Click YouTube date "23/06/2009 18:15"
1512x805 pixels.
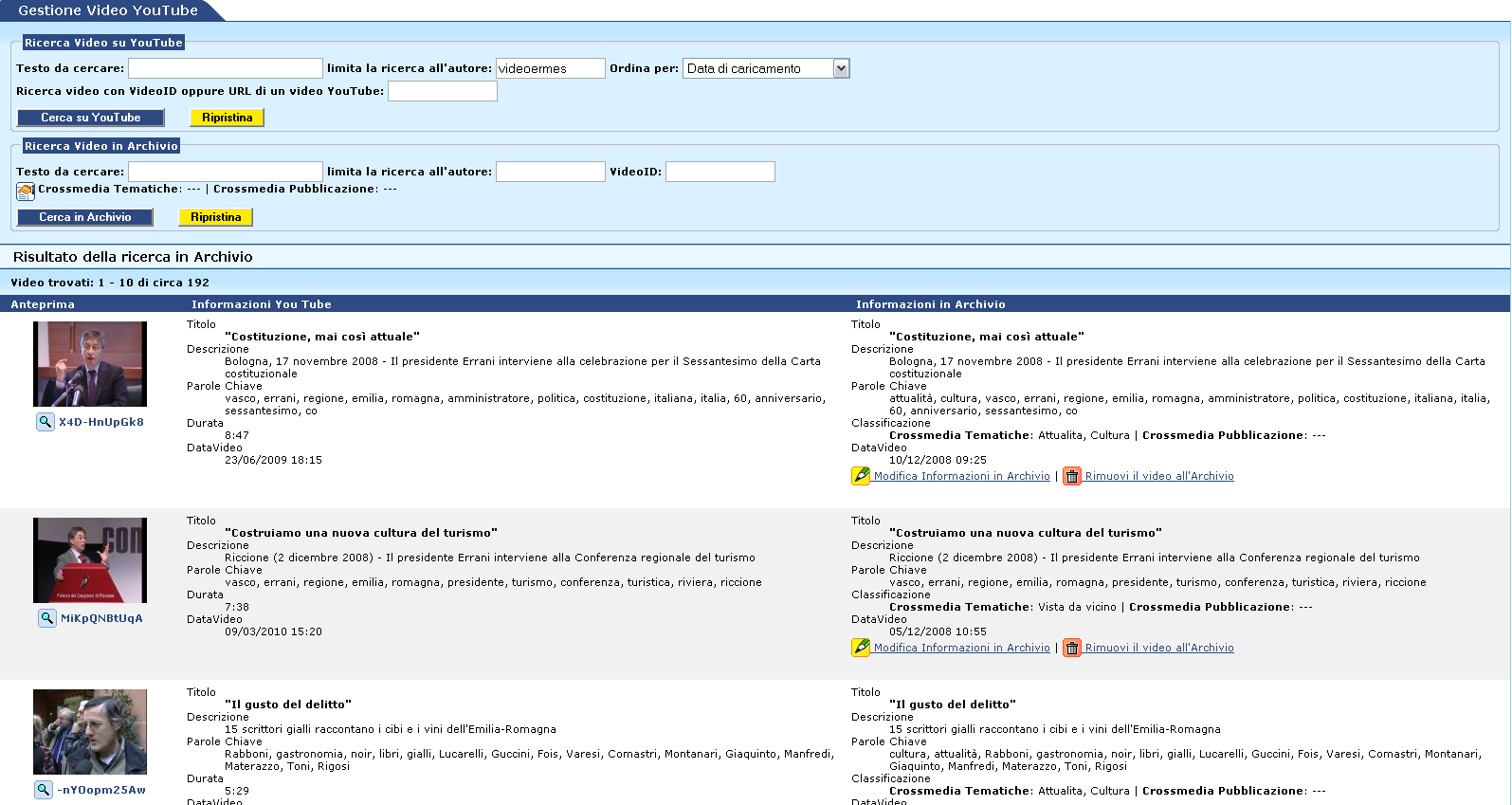coord(273,460)
